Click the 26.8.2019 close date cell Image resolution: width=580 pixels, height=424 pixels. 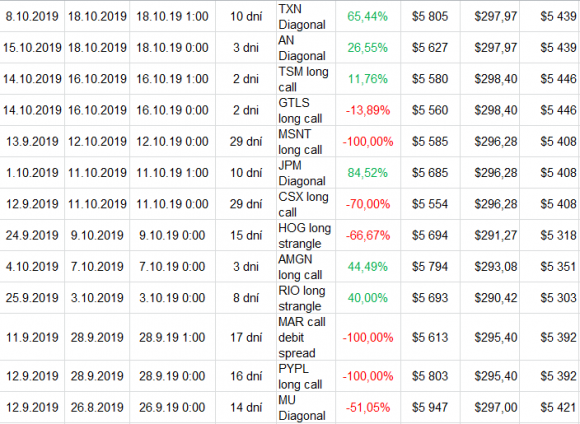point(97,407)
